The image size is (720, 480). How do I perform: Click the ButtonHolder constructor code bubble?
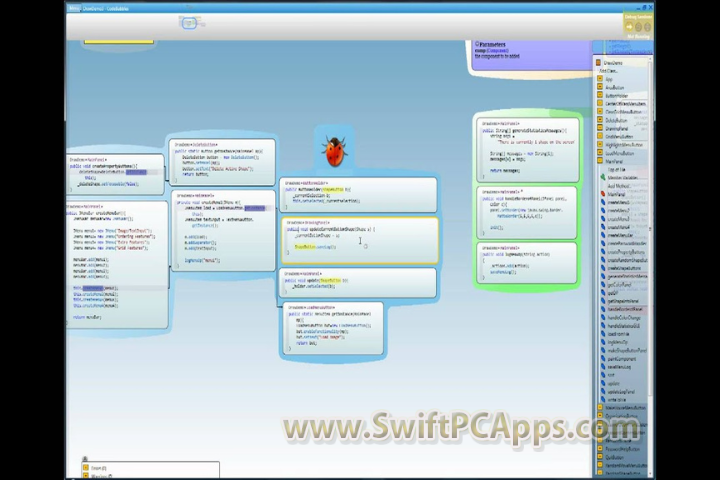(358, 195)
